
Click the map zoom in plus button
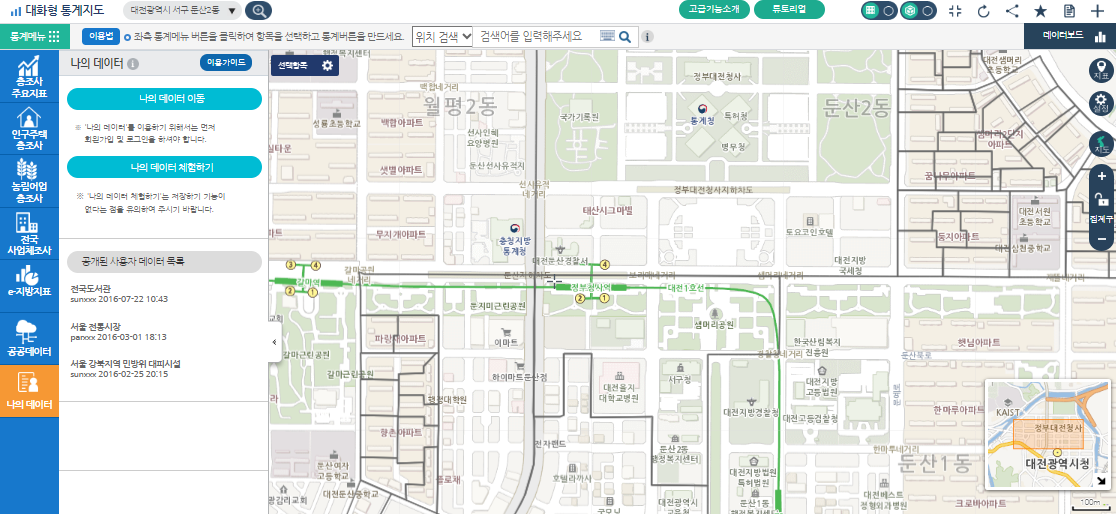1101,177
